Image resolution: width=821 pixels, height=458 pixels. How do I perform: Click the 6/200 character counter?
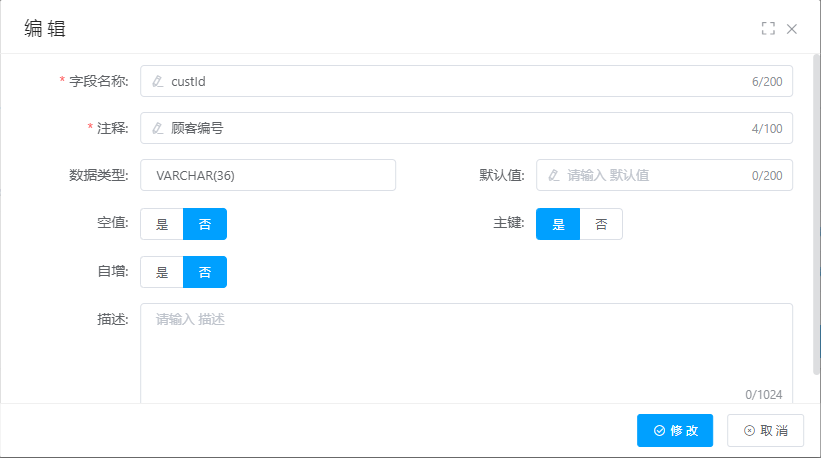pos(767,82)
